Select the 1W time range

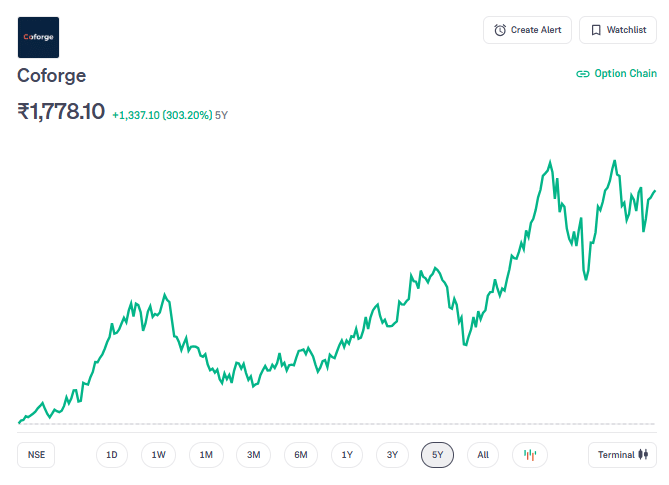click(159, 455)
